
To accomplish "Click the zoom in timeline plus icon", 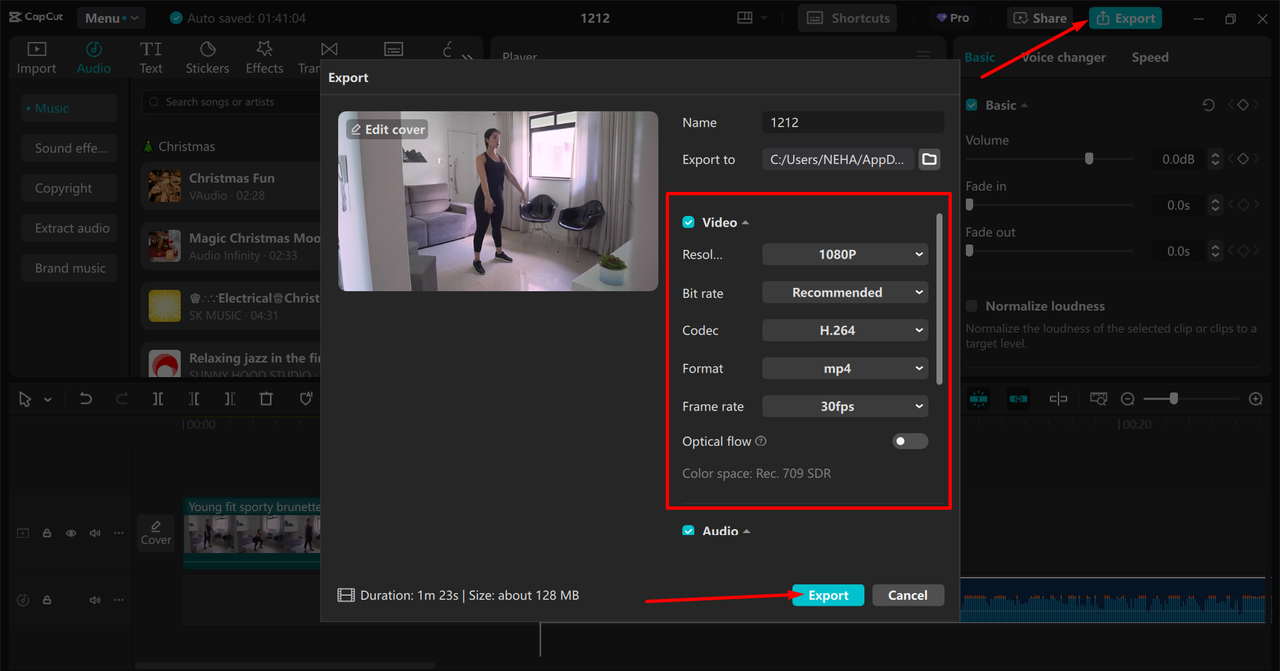I will coord(1256,399).
